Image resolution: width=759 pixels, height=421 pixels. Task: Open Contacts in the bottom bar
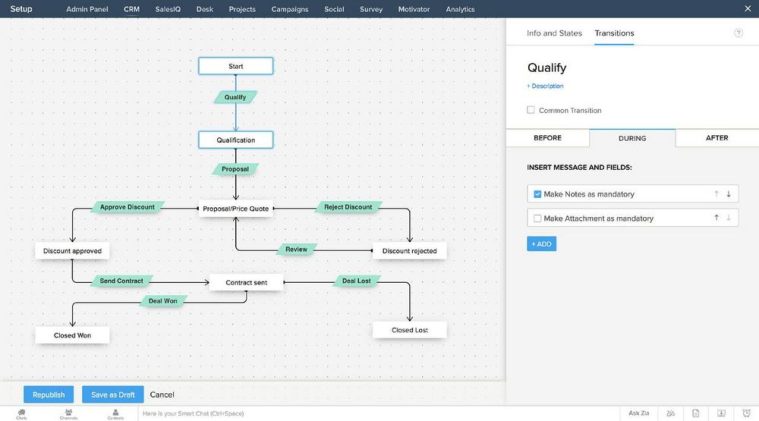[x=115, y=413]
